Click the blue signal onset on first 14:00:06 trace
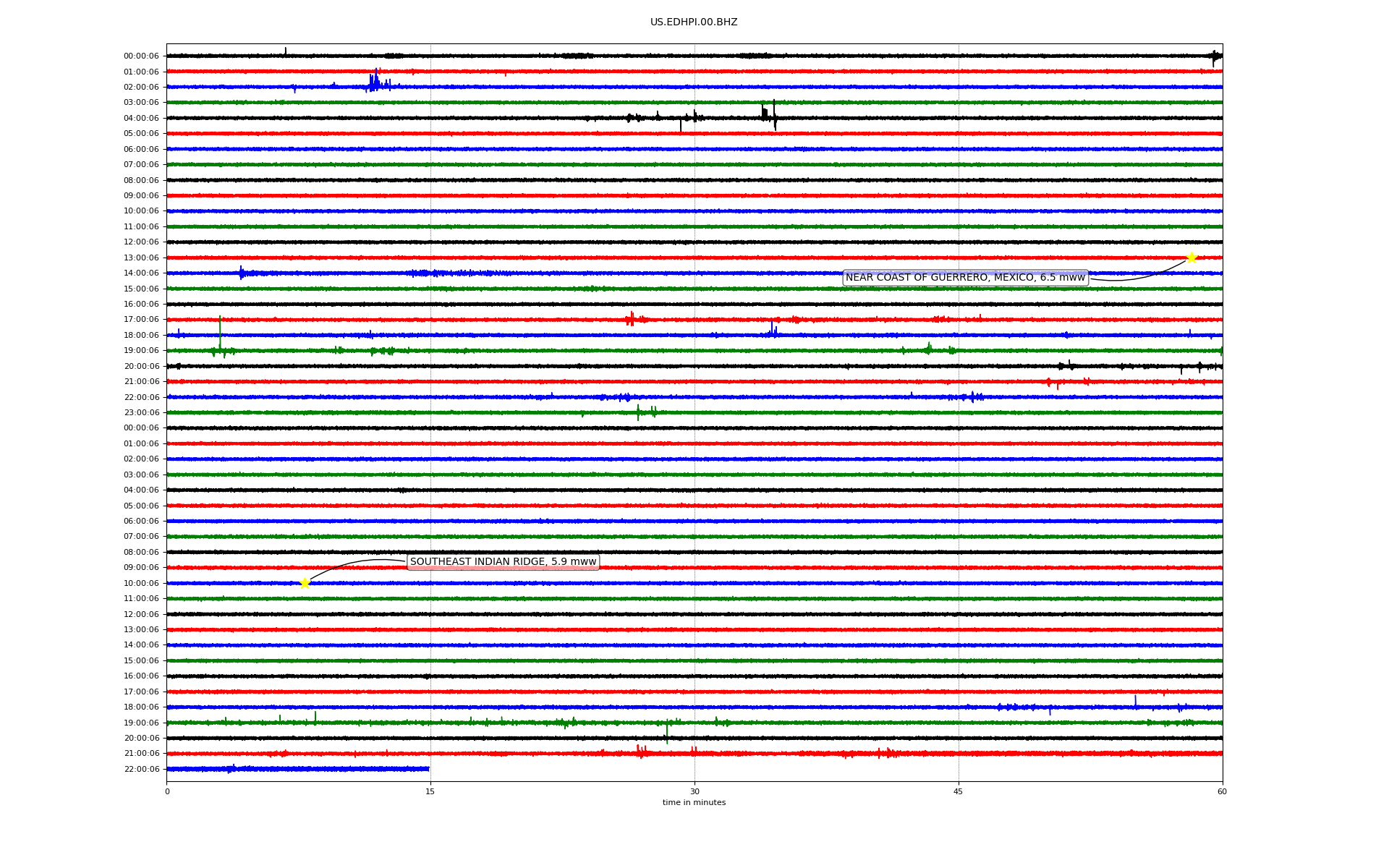This screenshot has width=1389, height=868. coord(242,273)
